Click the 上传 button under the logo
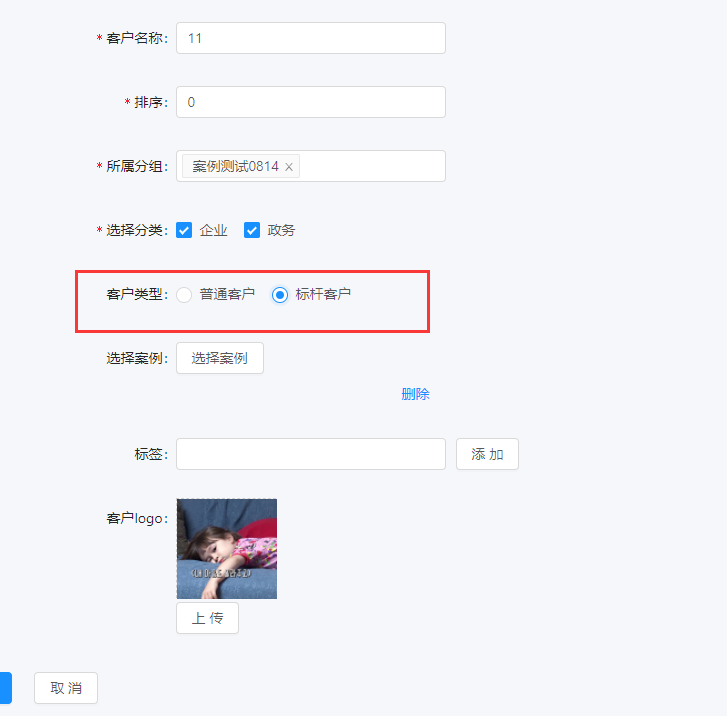 (207, 618)
